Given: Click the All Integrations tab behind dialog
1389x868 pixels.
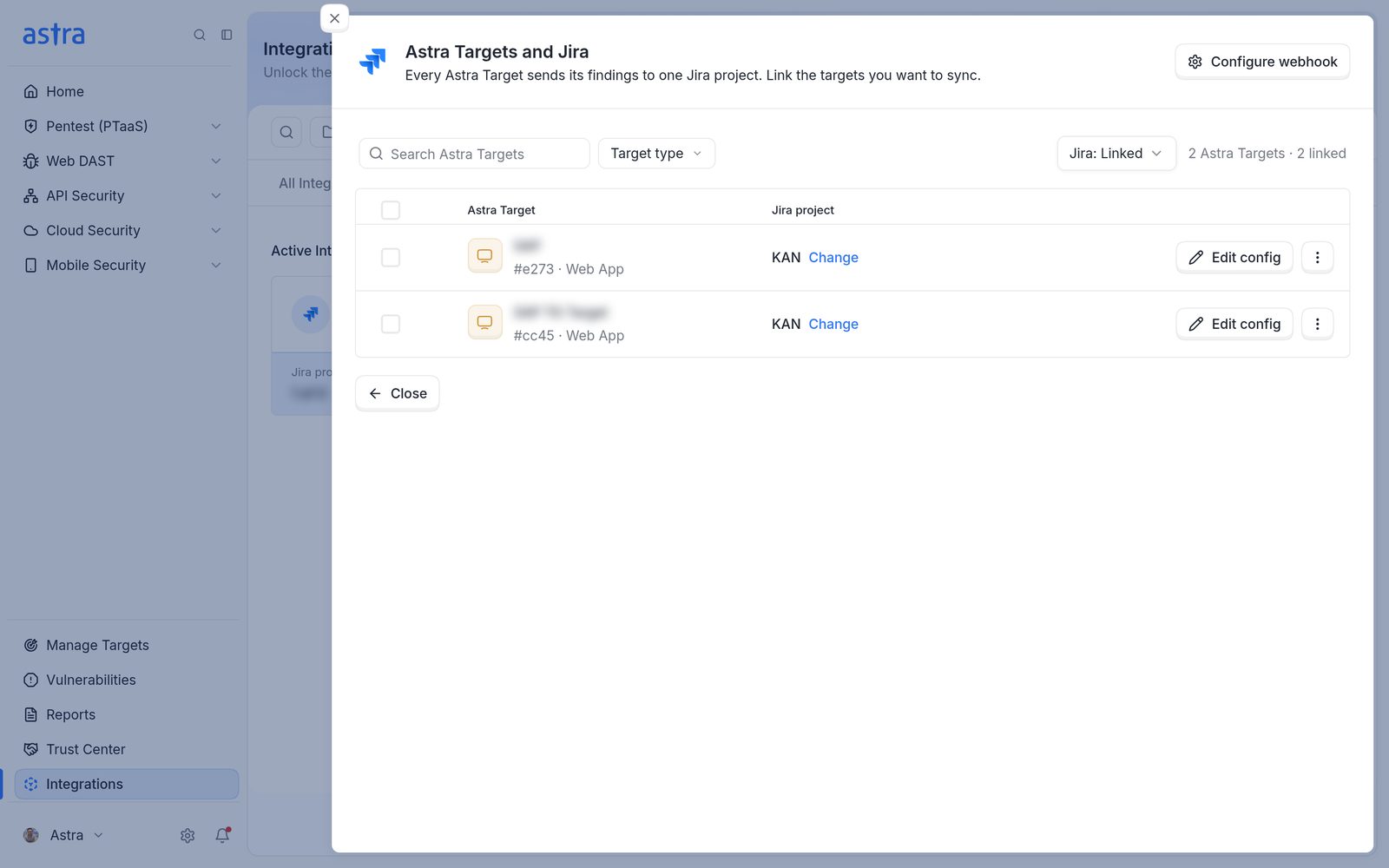Looking at the screenshot, I should coord(305,183).
